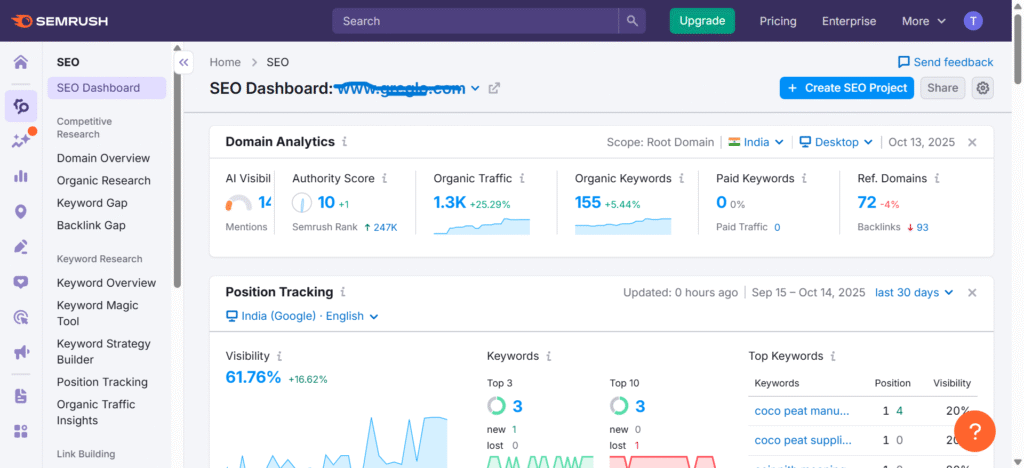Screen dimensions: 1024x468
Task: Expand the domain selector chevron
Action: (x=475, y=88)
